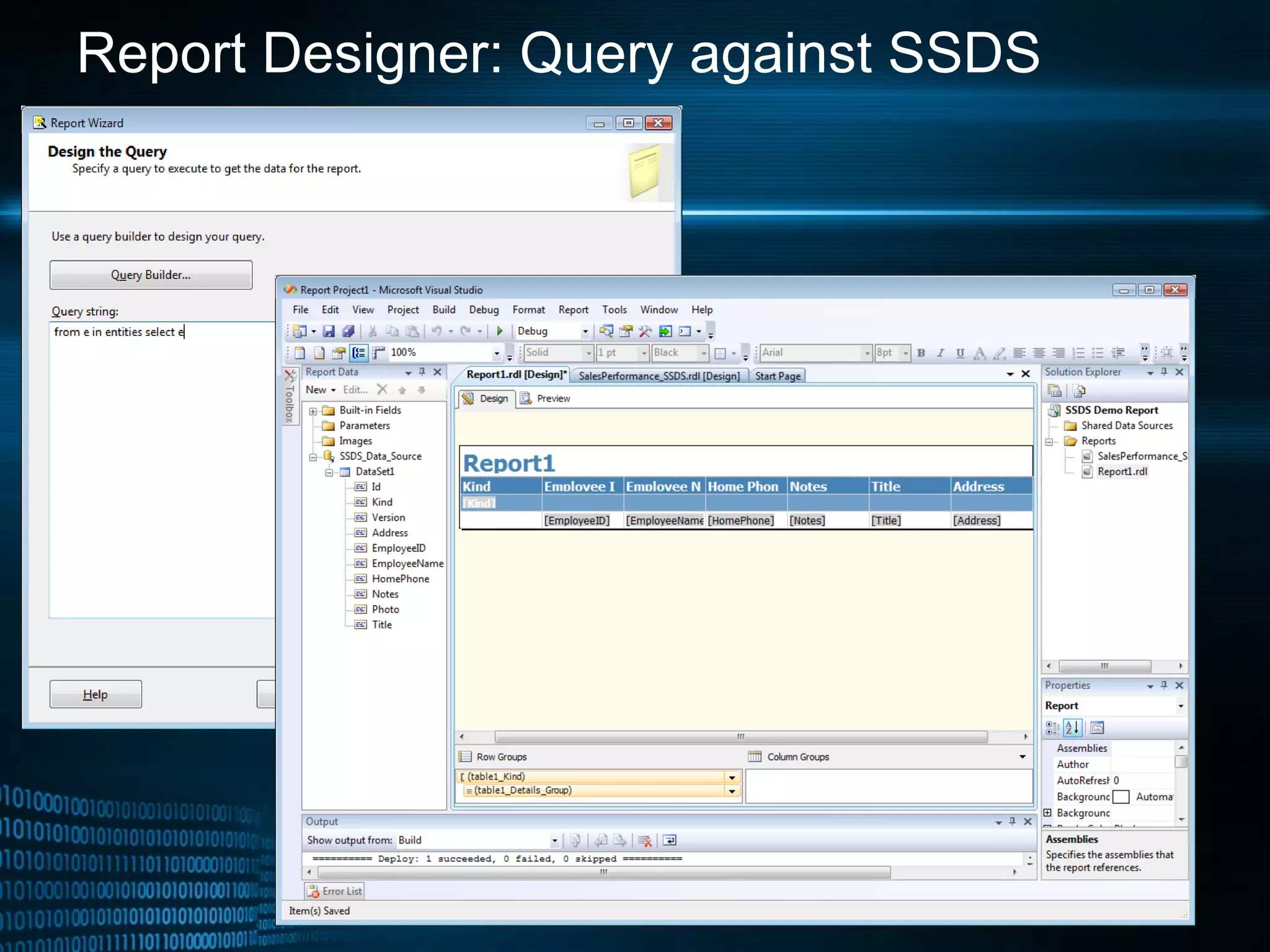Open the Format menu

tap(528, 310)
